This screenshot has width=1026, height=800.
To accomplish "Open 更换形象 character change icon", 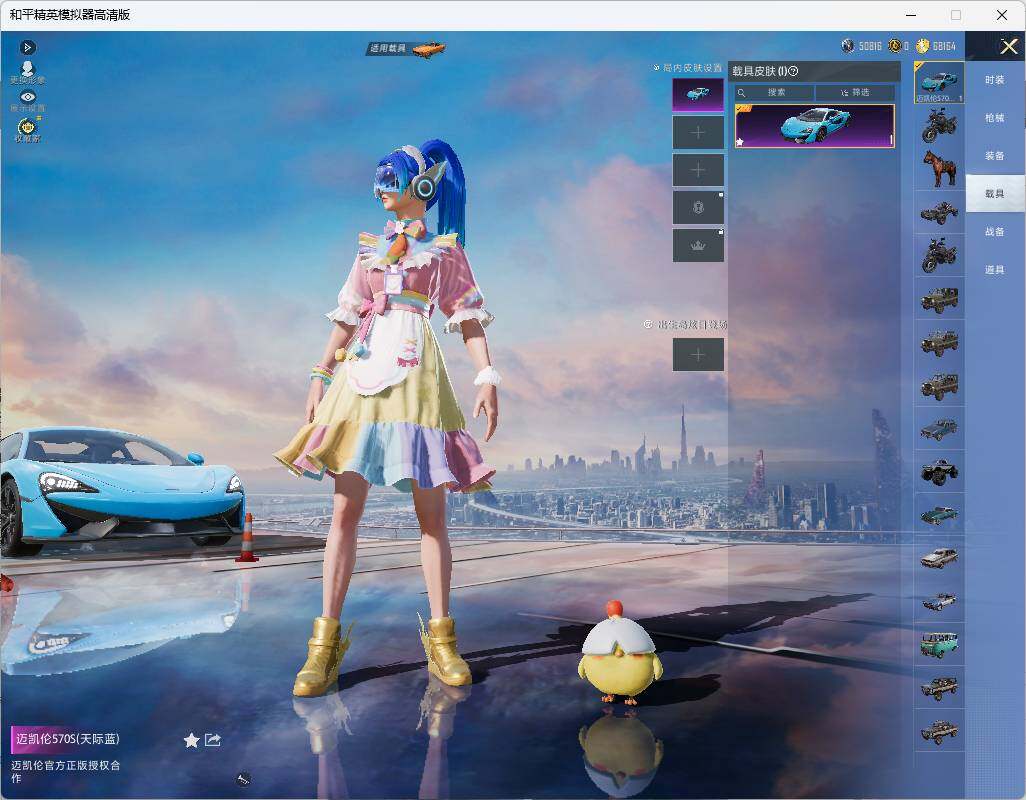I will (x=27, y=72).
